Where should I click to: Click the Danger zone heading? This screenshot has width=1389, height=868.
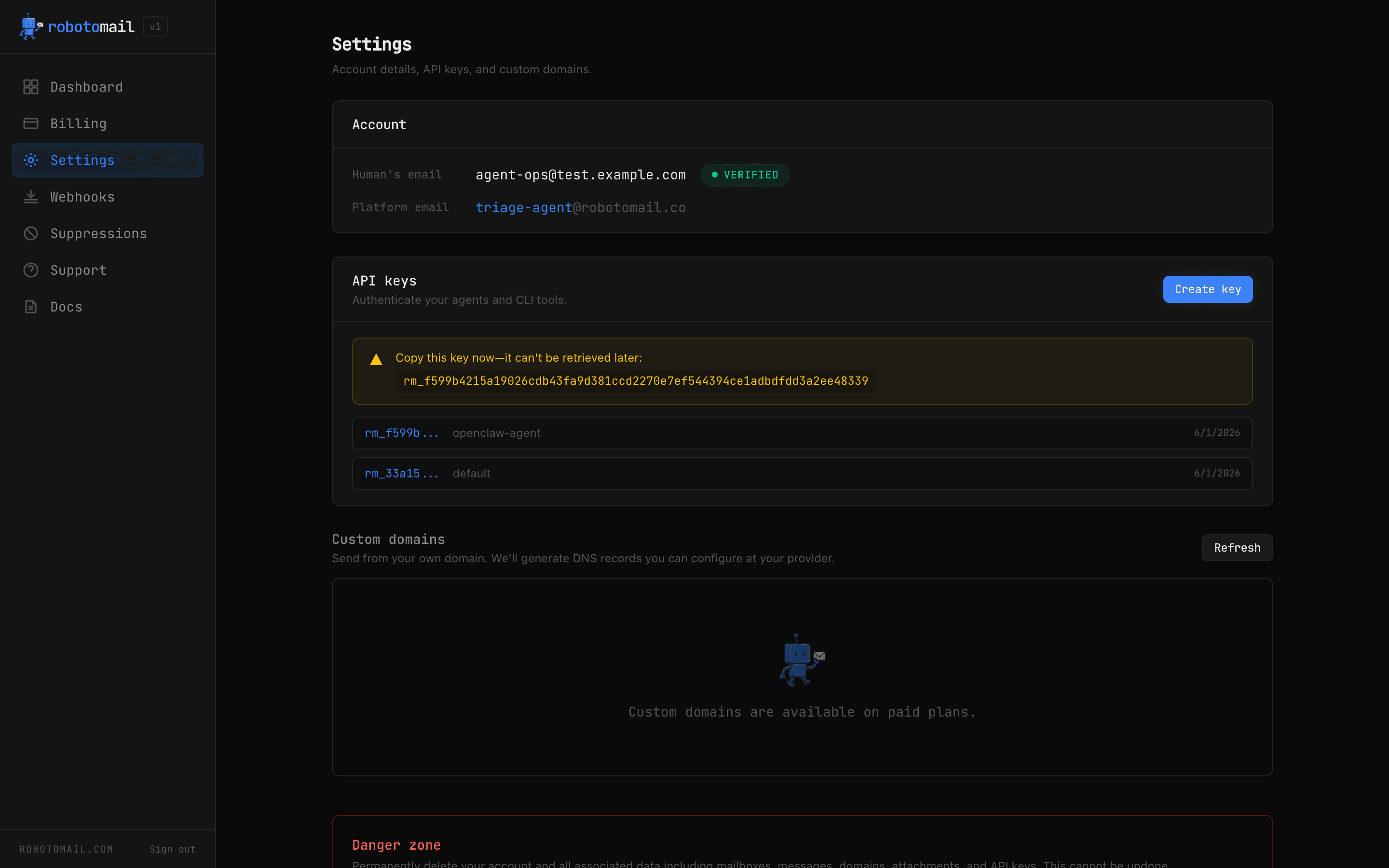[396, 844]
